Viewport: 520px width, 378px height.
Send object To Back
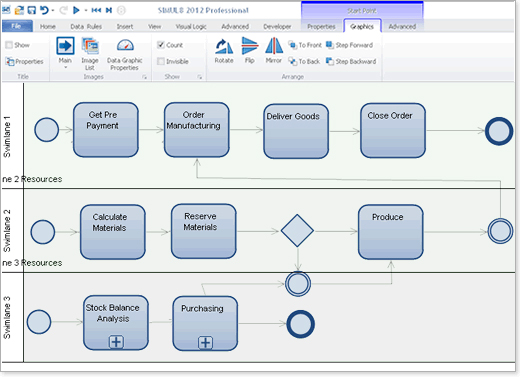[x=304, y=61]
